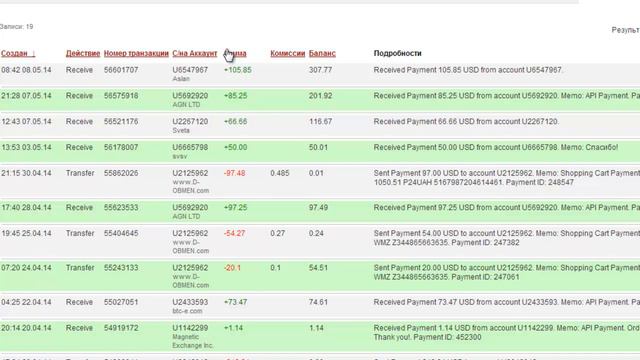Click the -54.27 amount value
This screenshot has height=360, width=640.
[x=235, y=233]
